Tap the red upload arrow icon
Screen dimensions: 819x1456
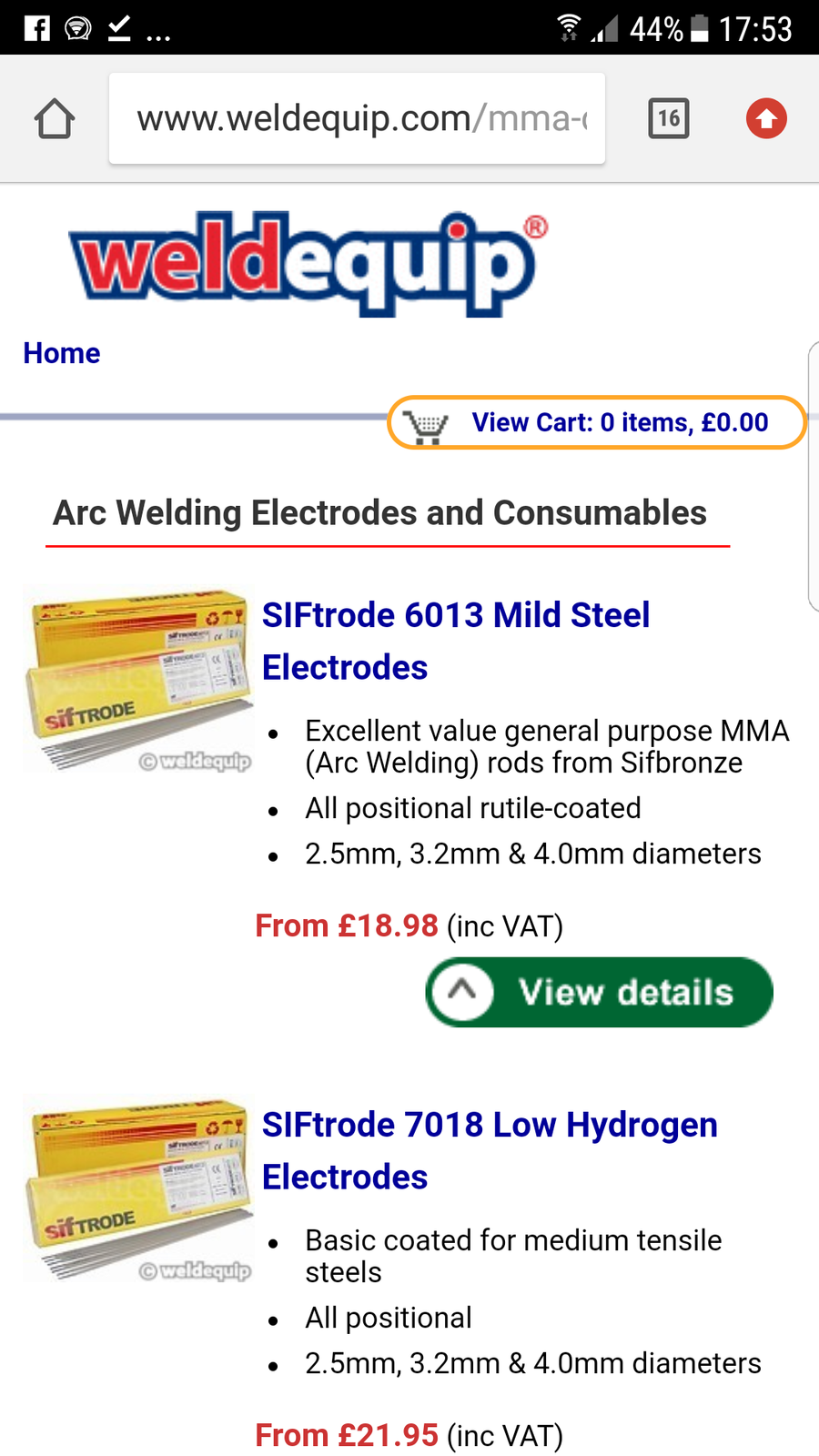(x=766, y=118)
